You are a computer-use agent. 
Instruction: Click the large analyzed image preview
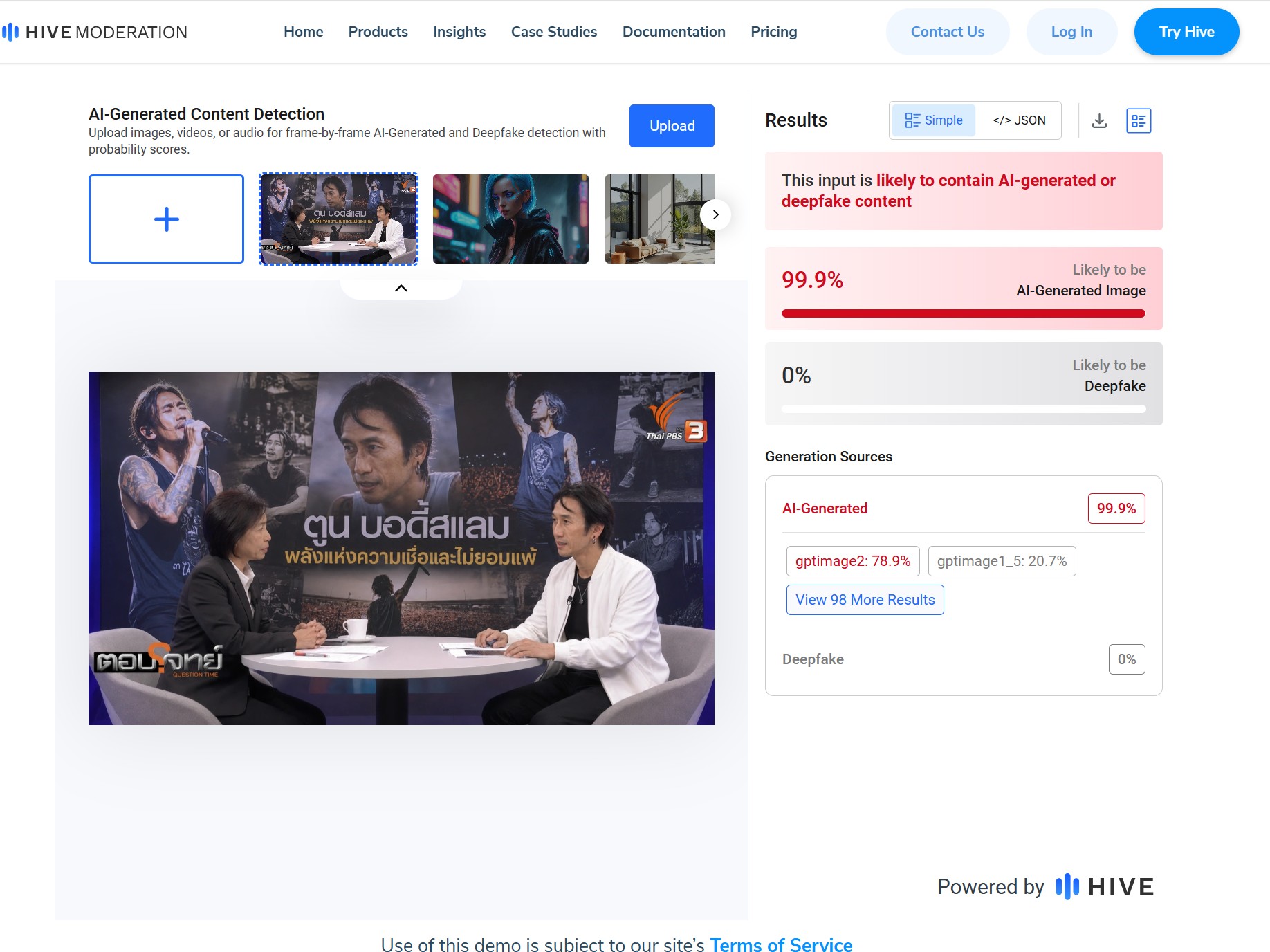point(401,548)
